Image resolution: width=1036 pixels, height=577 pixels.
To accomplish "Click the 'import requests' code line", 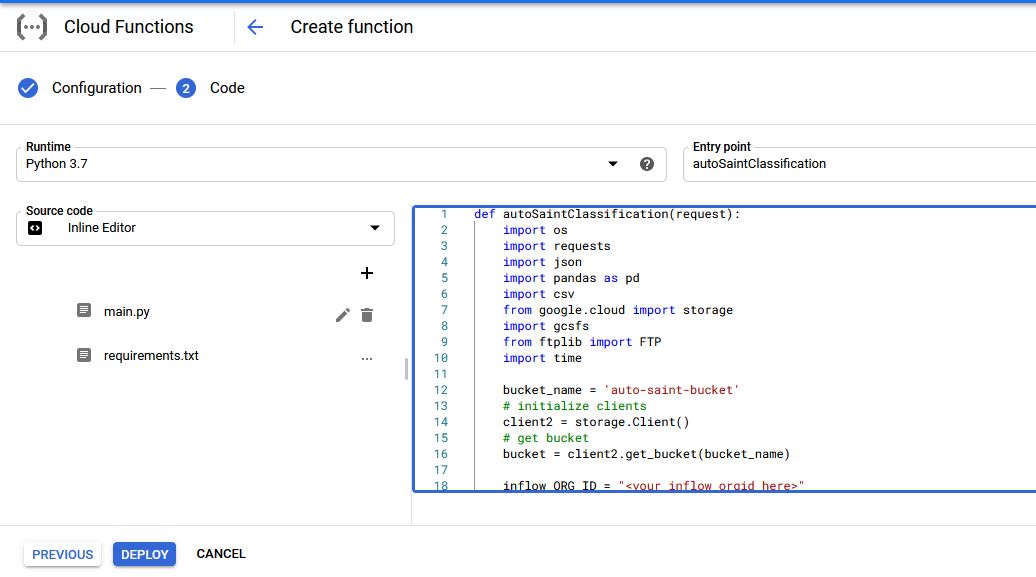I will coord(557,246).
